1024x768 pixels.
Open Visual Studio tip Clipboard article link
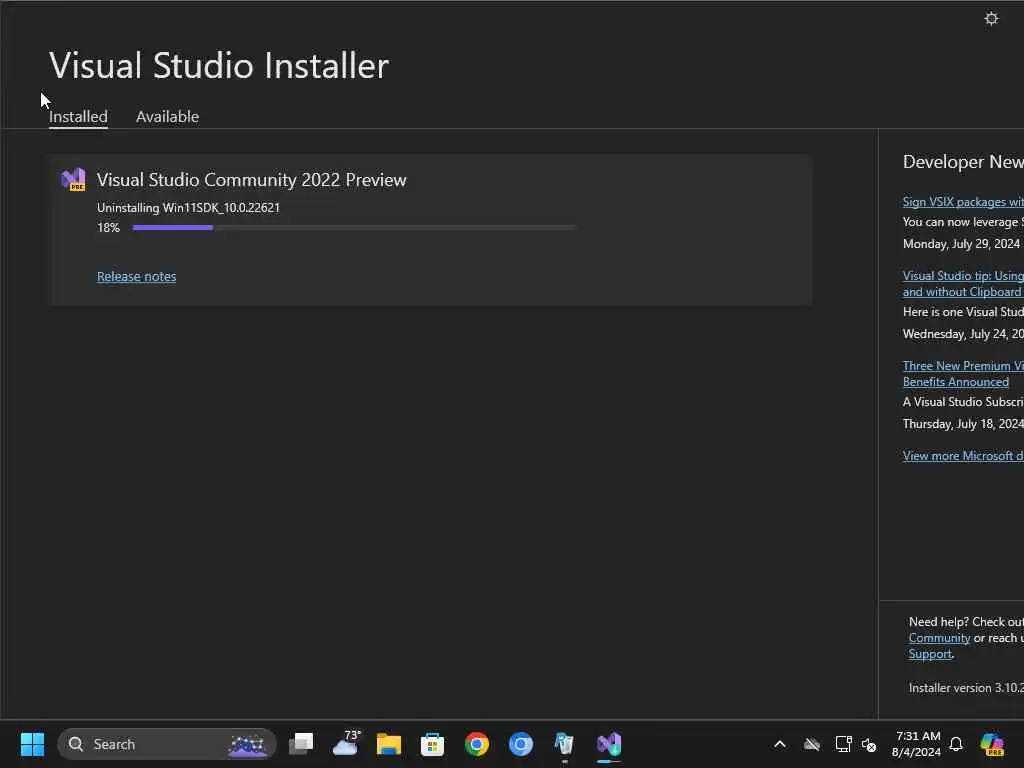click(963, 283)
